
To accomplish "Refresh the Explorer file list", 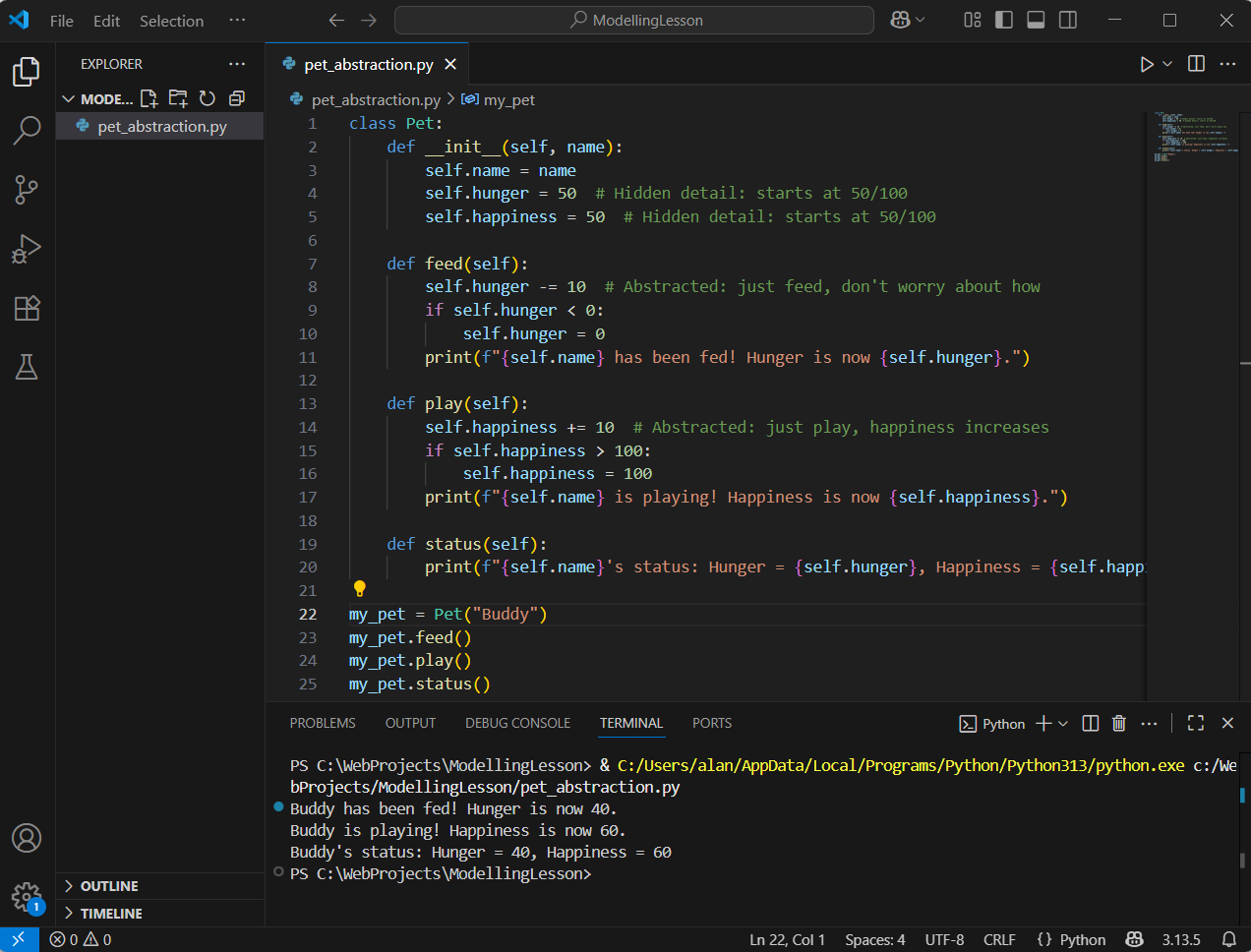I will tap(207, 98).
